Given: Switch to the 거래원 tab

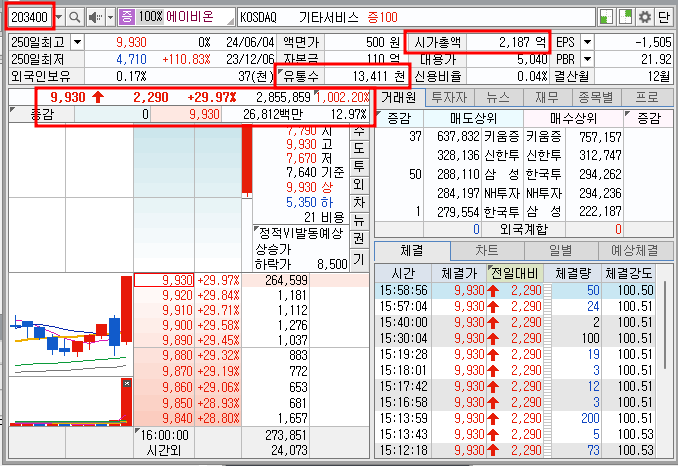Looking at the screenshot, I should pyautogui.click(x=399, y=97).
